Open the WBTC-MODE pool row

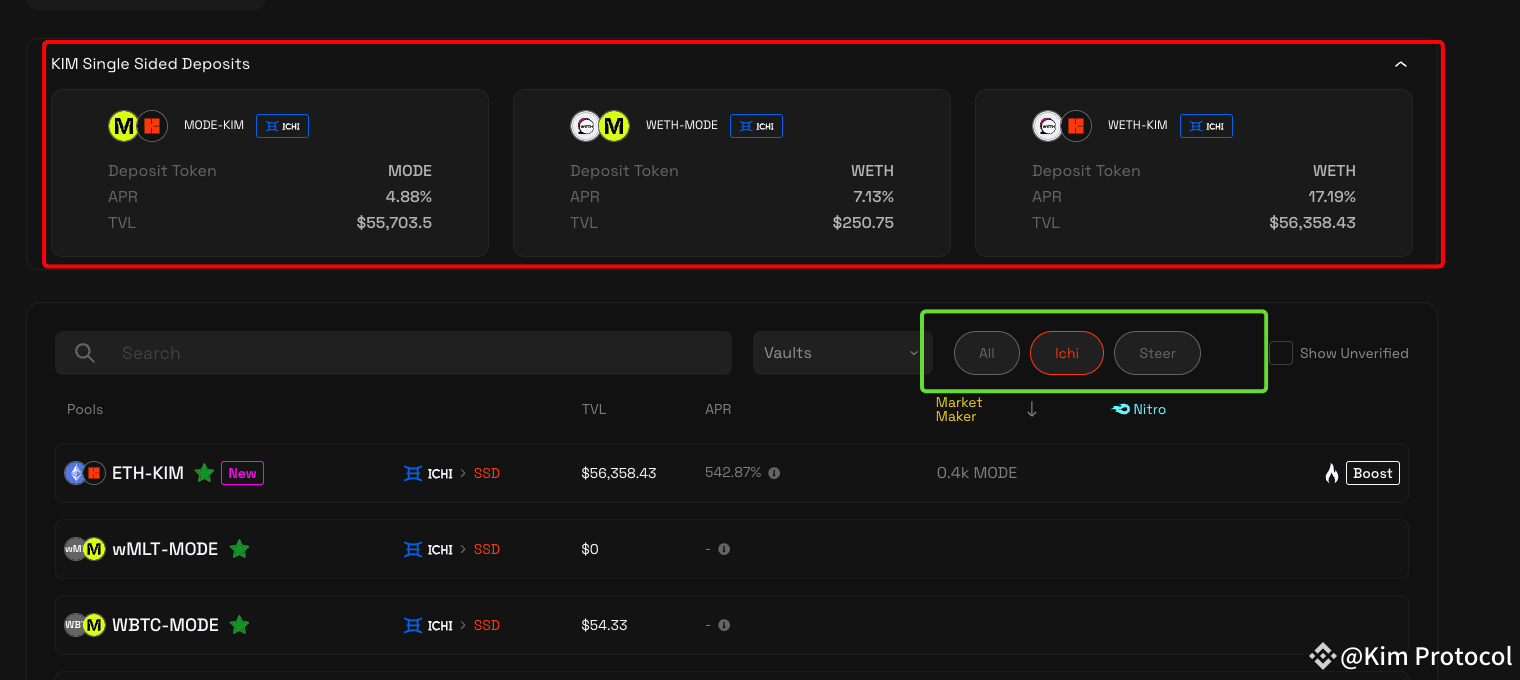[732, 625]
